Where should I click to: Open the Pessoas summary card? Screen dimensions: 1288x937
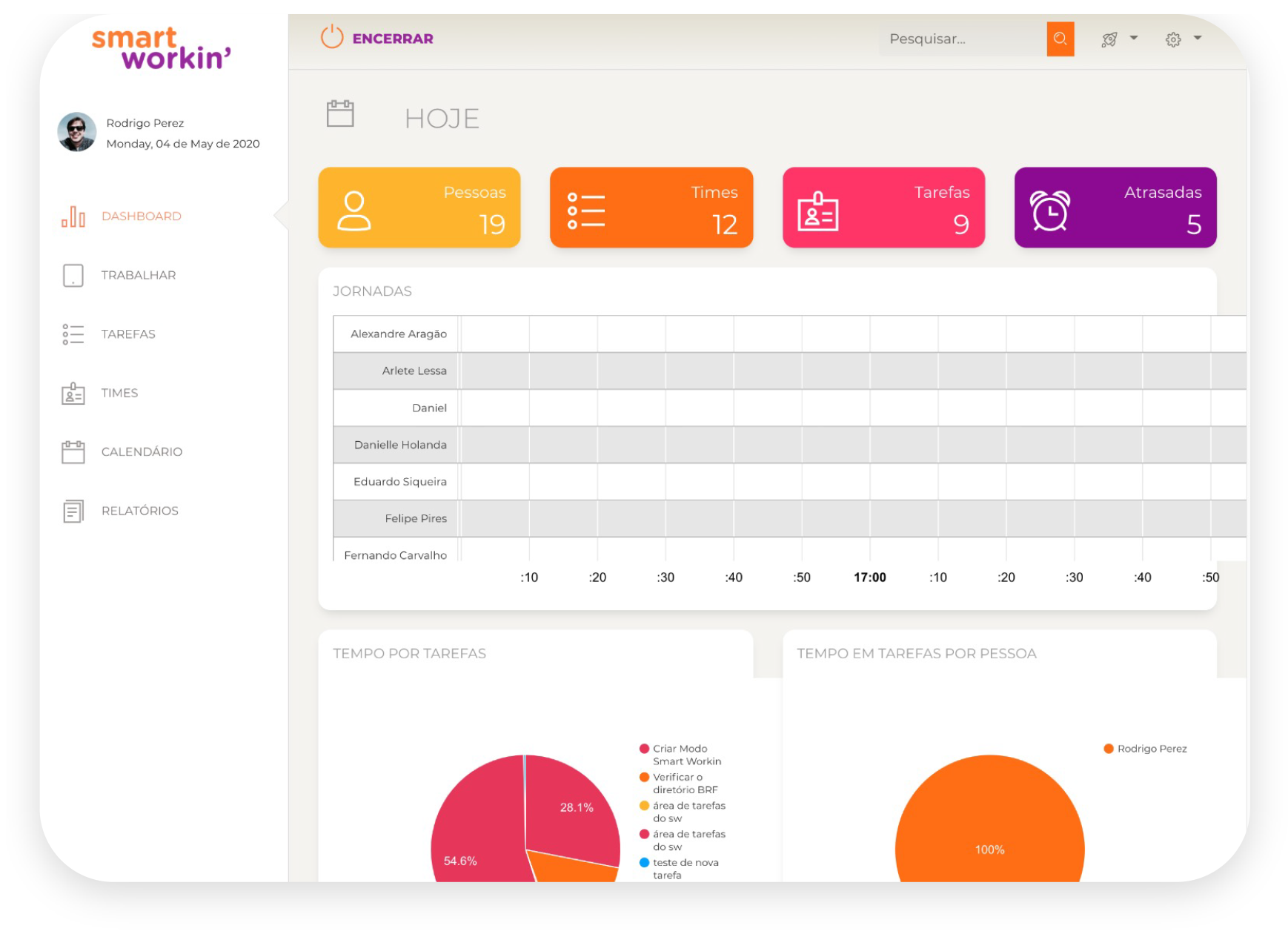[x=419, y=208]
